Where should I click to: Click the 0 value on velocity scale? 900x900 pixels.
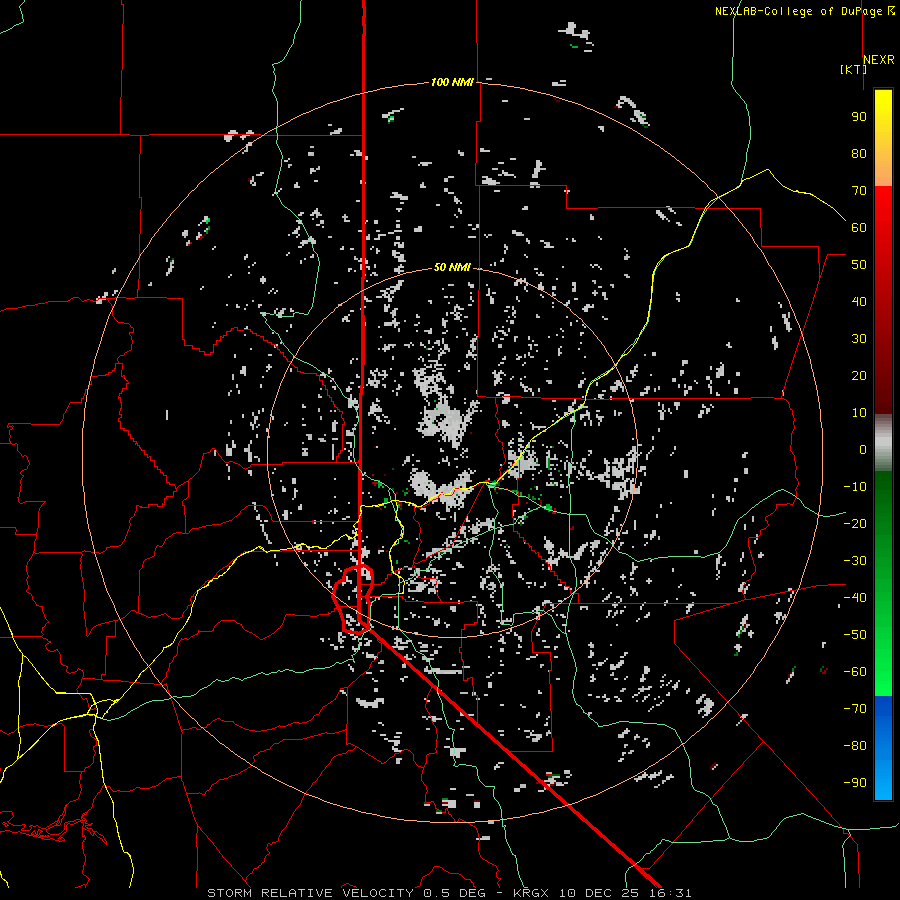tap(863, 450)
